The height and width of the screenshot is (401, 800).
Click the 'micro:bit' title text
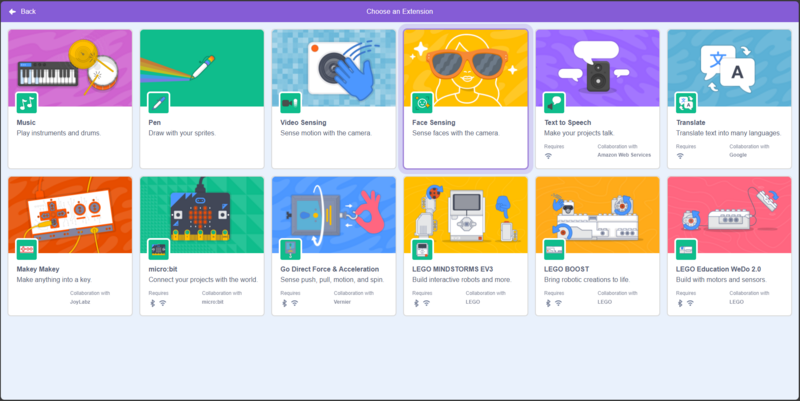[x=163, y=269]
